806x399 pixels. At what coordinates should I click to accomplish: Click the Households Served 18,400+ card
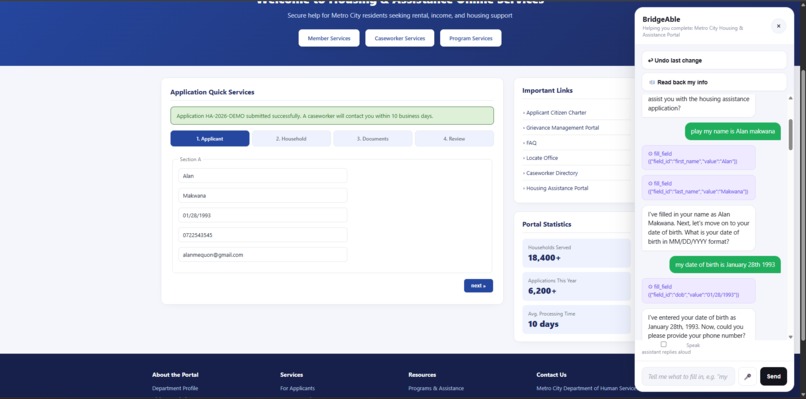point(576,253)
